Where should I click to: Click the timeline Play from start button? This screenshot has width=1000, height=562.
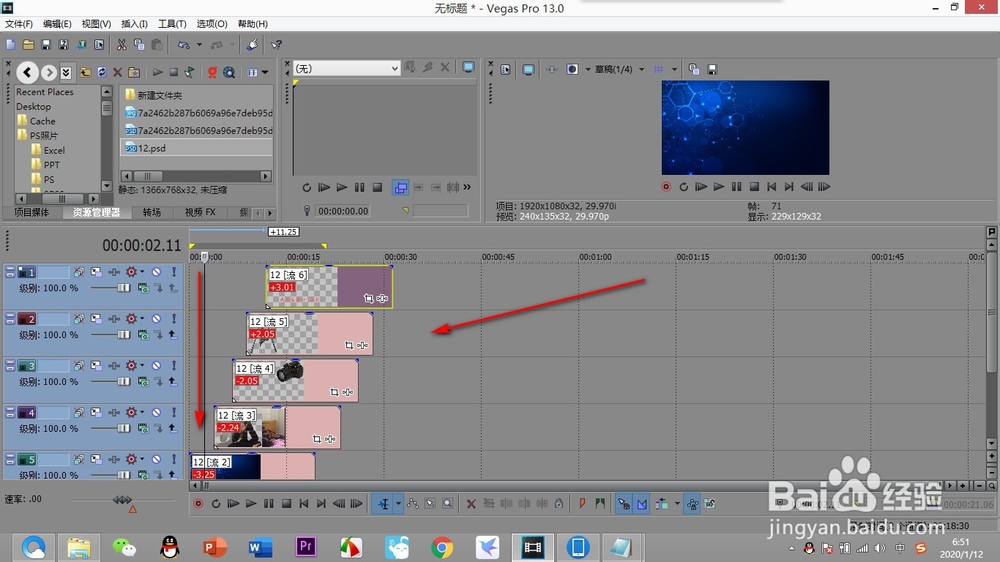pos(233,504)
